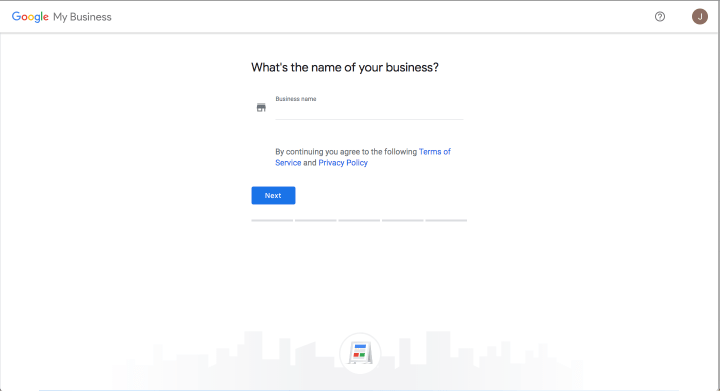This screenshot has height=391, width=720.
Task: Open the help question mark icon
Action: tap(660, 17)
